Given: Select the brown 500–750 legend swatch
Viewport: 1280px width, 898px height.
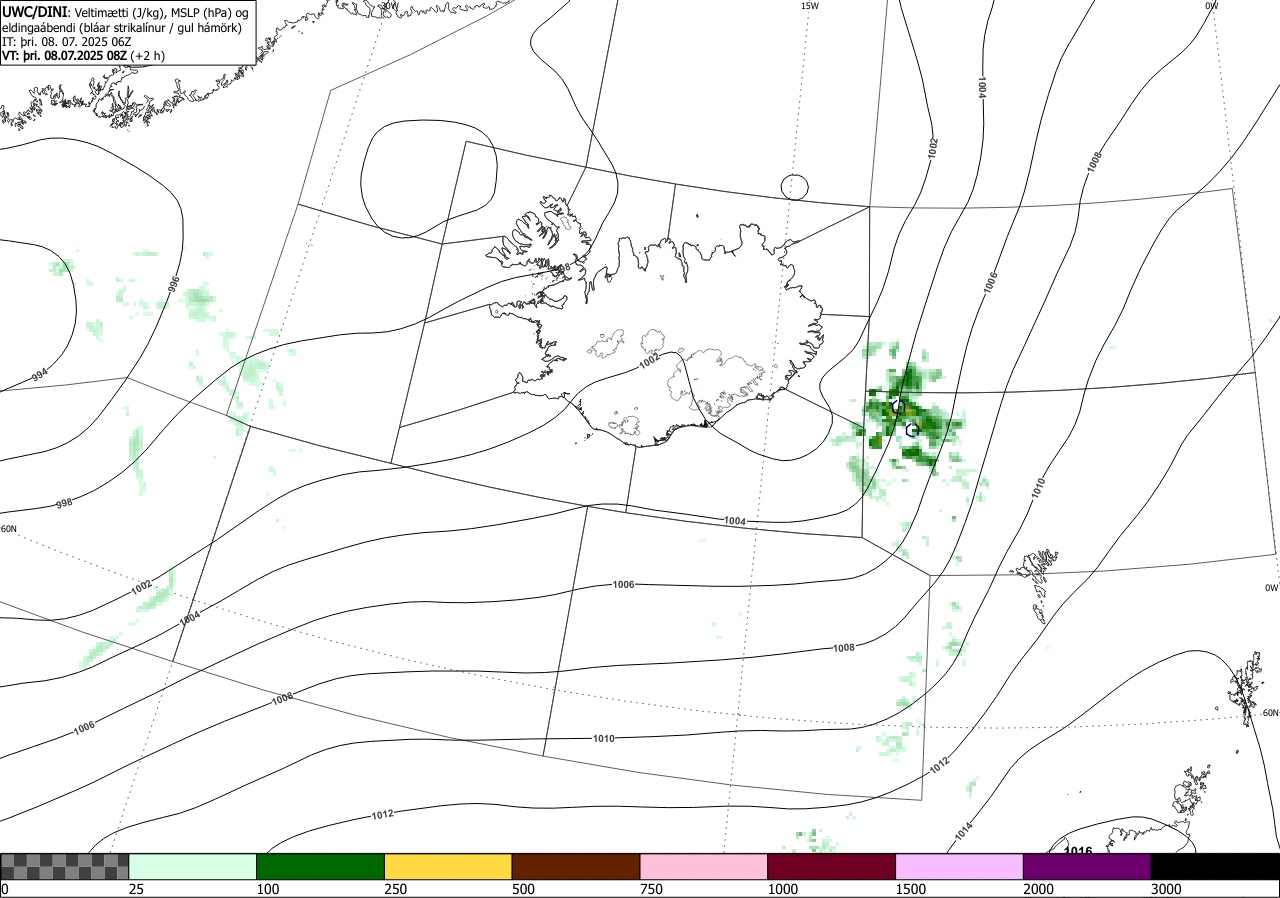Looking at the screenshot, I should [576, 866].
